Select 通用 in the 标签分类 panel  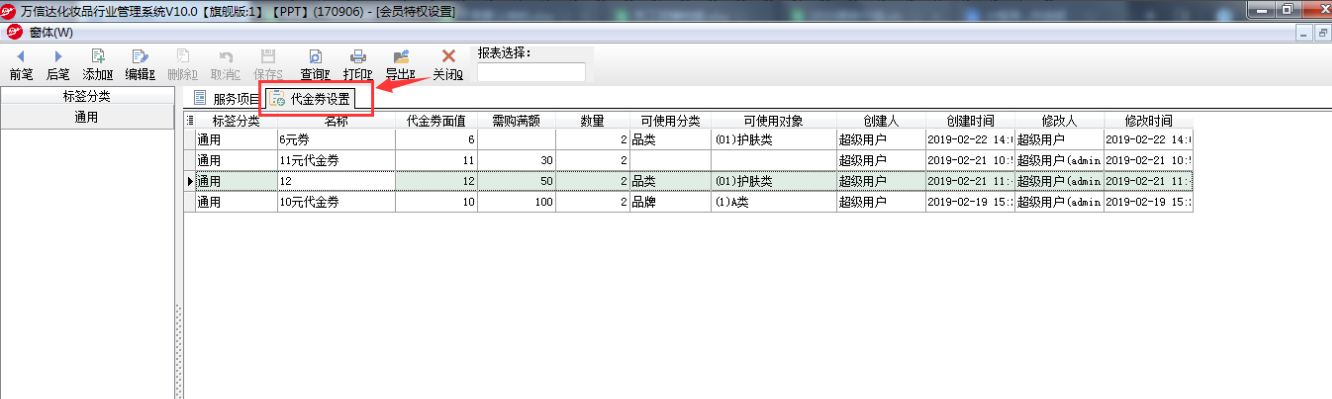click(87, 118)
